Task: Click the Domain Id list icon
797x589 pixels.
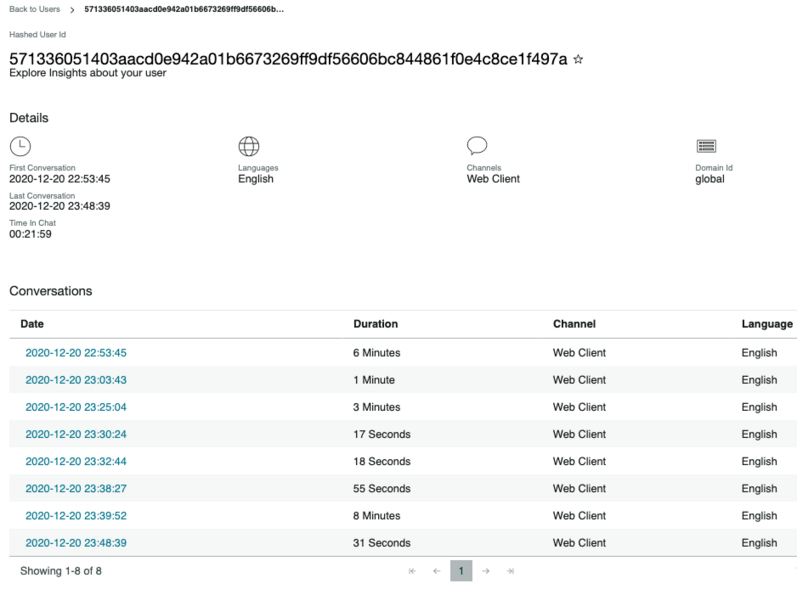Action: [x=707, y=146]
